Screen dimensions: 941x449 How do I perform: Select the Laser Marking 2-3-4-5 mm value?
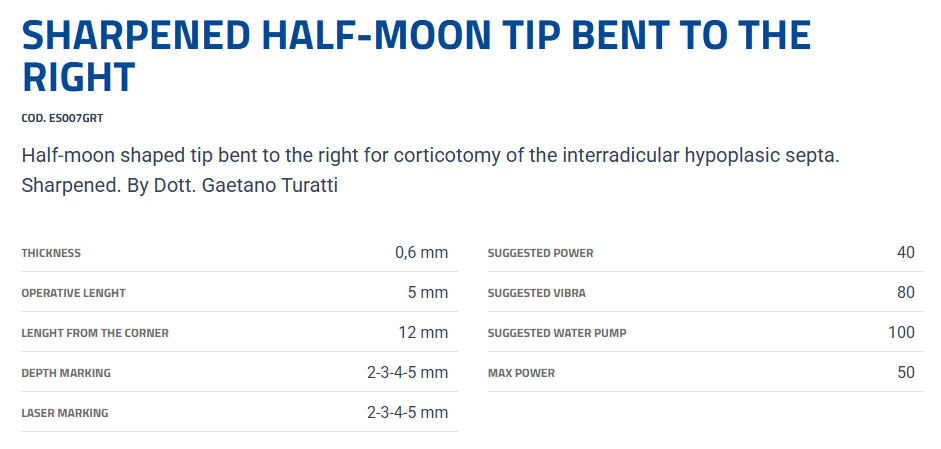(407, 413)
